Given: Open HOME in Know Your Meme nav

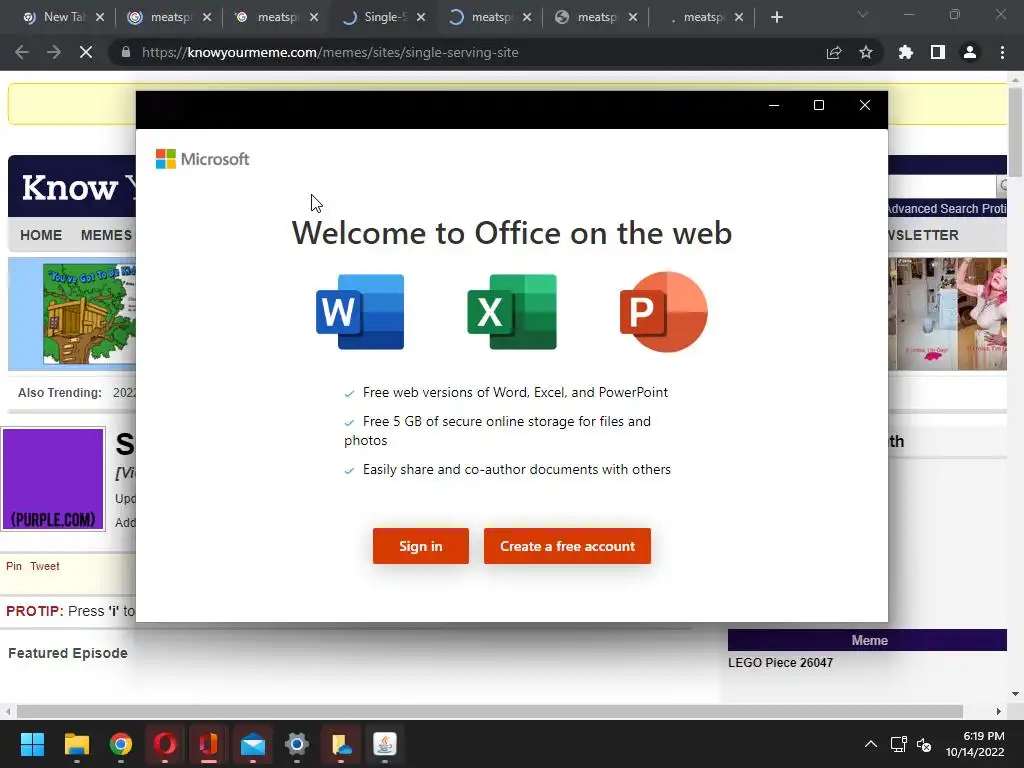Looking at the screenshot, I should [x=41, y=235].
